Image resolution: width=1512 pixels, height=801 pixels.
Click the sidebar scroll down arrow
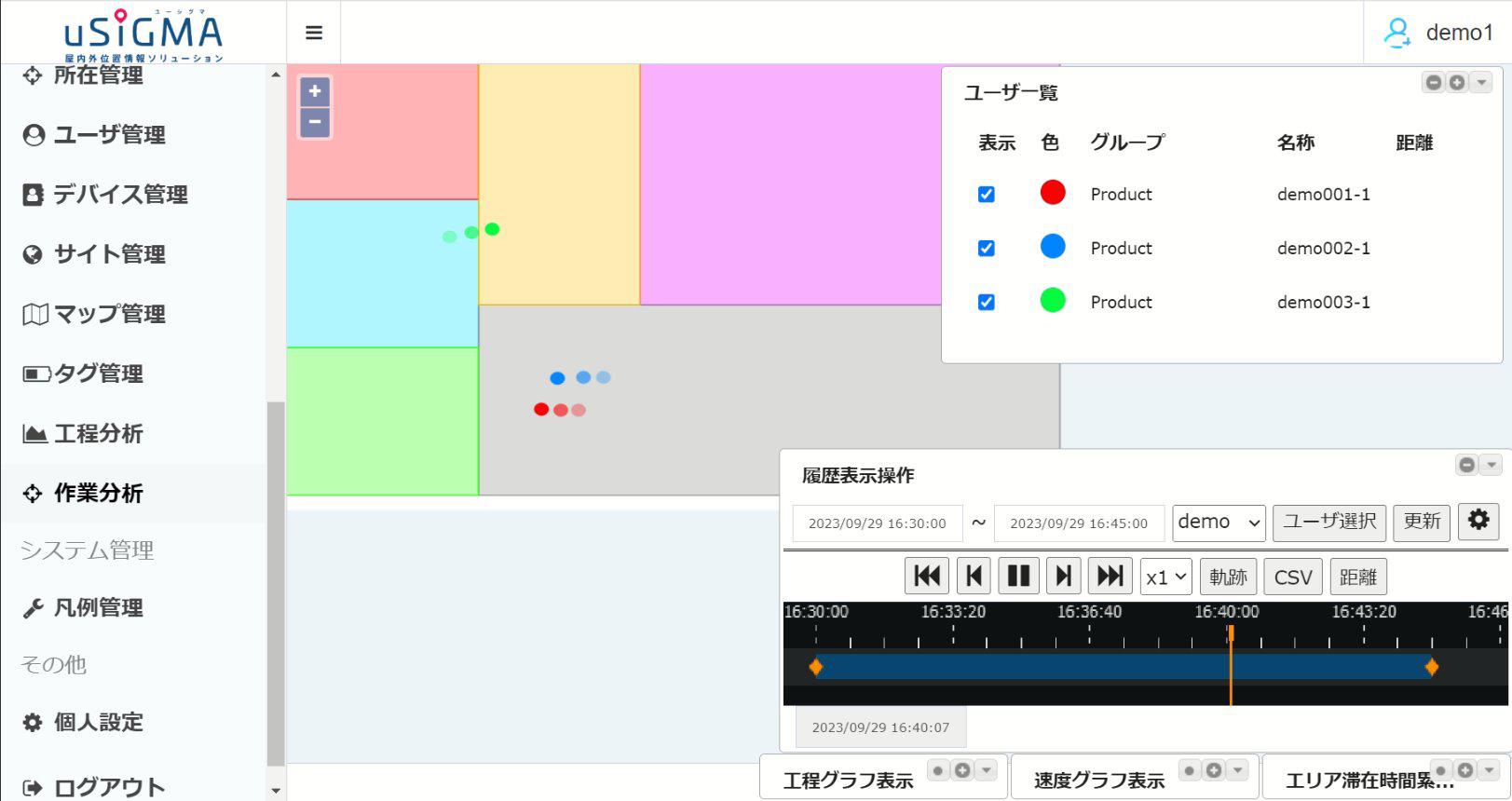pos(276,791)
